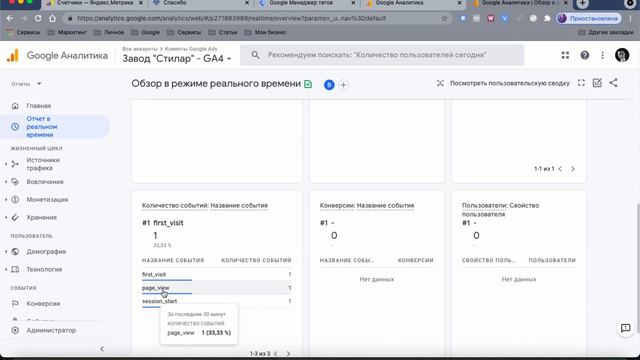Click Все аккаунты breadcrumb link
The height and width of the screenshot is (360, 640).
click(140, 49)
